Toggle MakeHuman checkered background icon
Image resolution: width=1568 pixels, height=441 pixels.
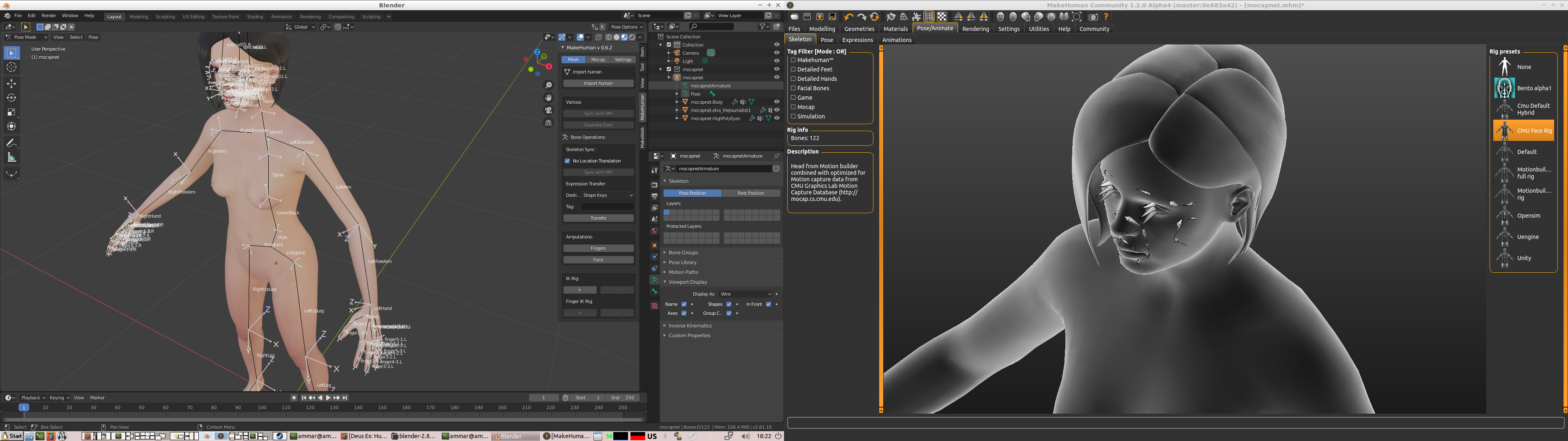pos(942,17)
